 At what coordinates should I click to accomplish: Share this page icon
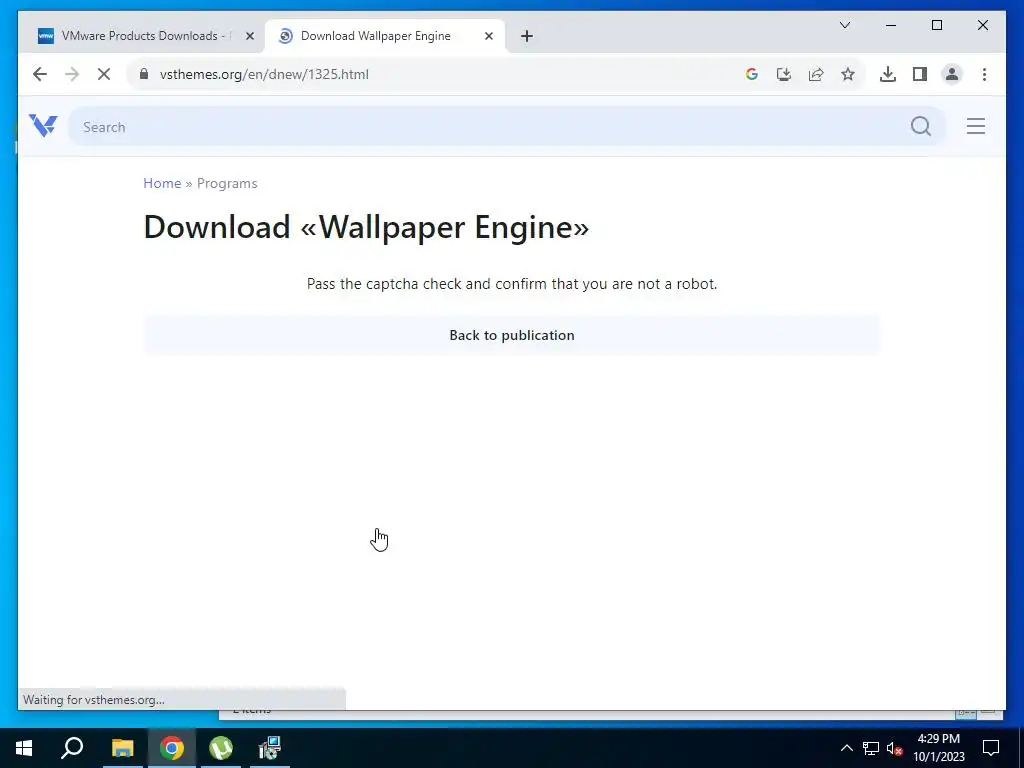pos(816,74)
